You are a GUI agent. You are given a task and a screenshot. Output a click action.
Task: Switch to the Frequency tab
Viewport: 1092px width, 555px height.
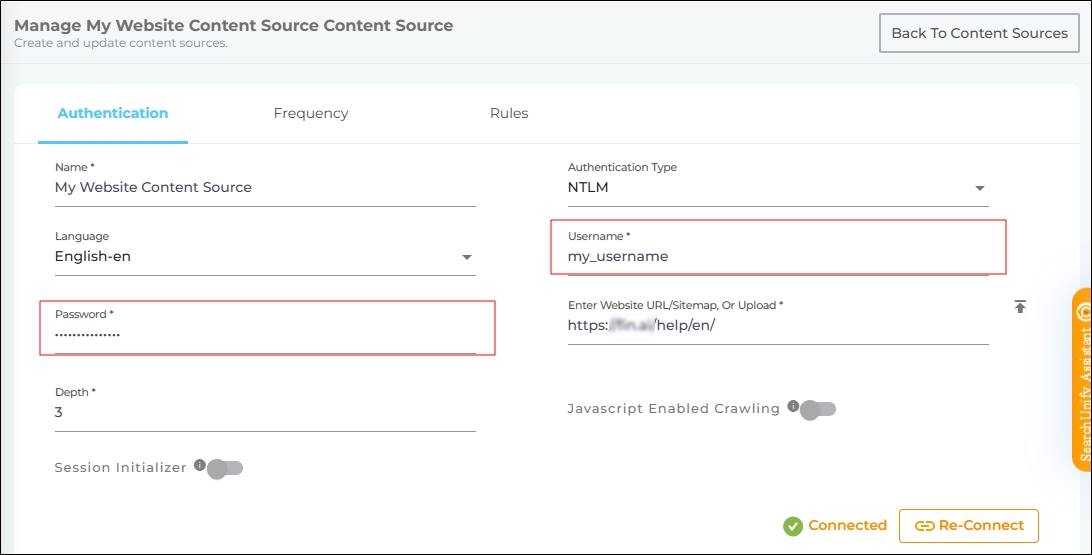point(311,113)
